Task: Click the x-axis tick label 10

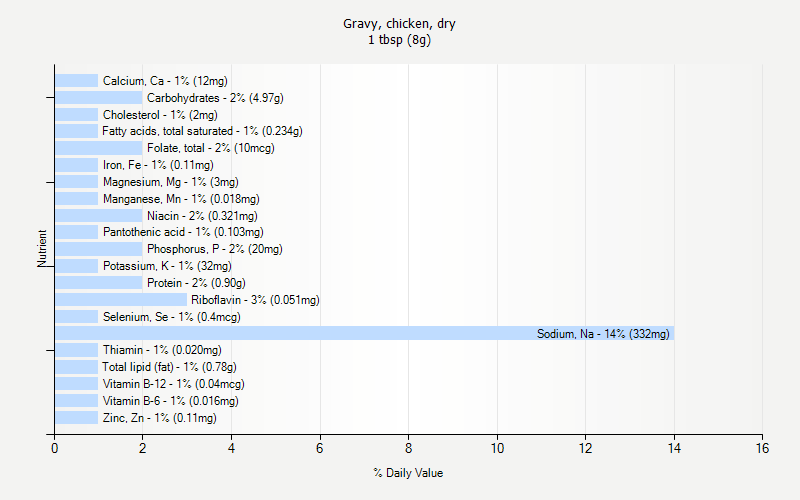Action: pos(497,448)
